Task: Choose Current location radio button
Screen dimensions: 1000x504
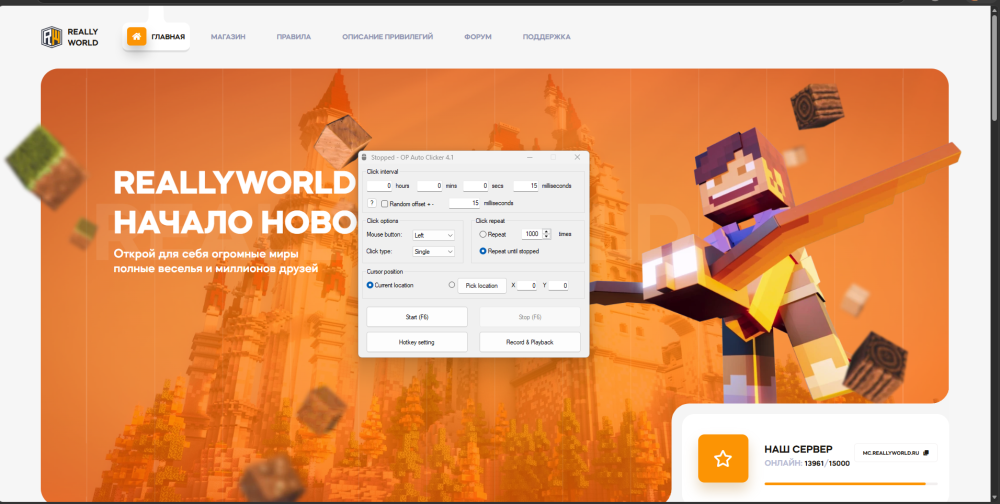Action: pyautogui.click(x=370, y=285)
